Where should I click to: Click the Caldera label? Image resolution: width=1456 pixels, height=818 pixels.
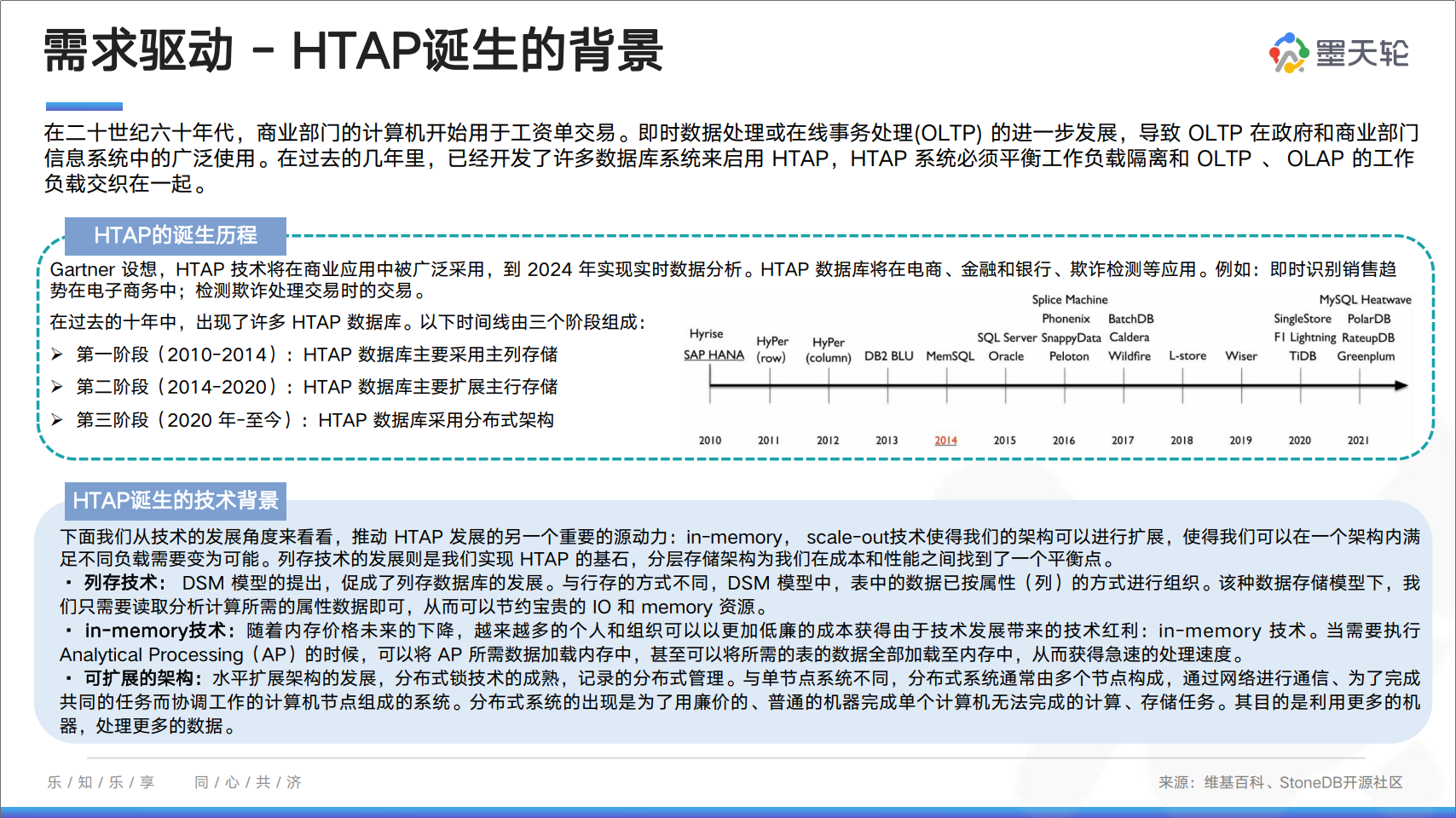click(1130, 337)
